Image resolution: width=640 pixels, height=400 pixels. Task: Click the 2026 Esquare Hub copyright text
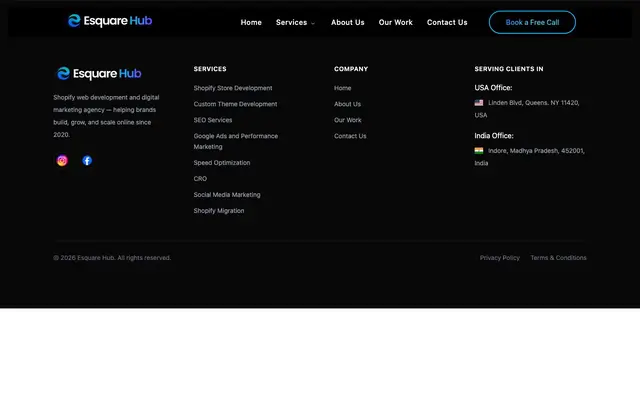112,258
